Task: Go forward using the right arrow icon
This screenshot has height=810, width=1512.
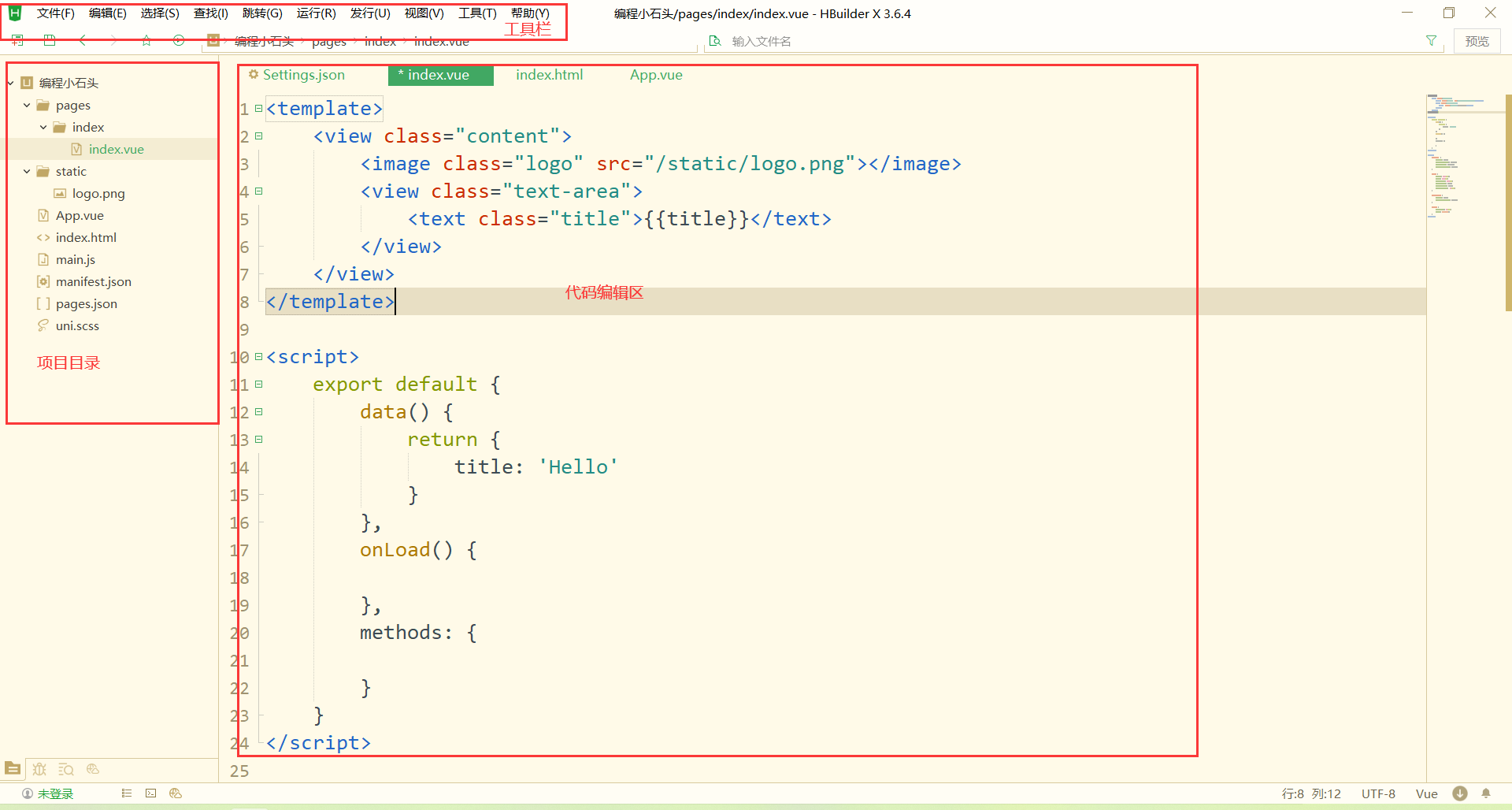Action: coord(113,40)
